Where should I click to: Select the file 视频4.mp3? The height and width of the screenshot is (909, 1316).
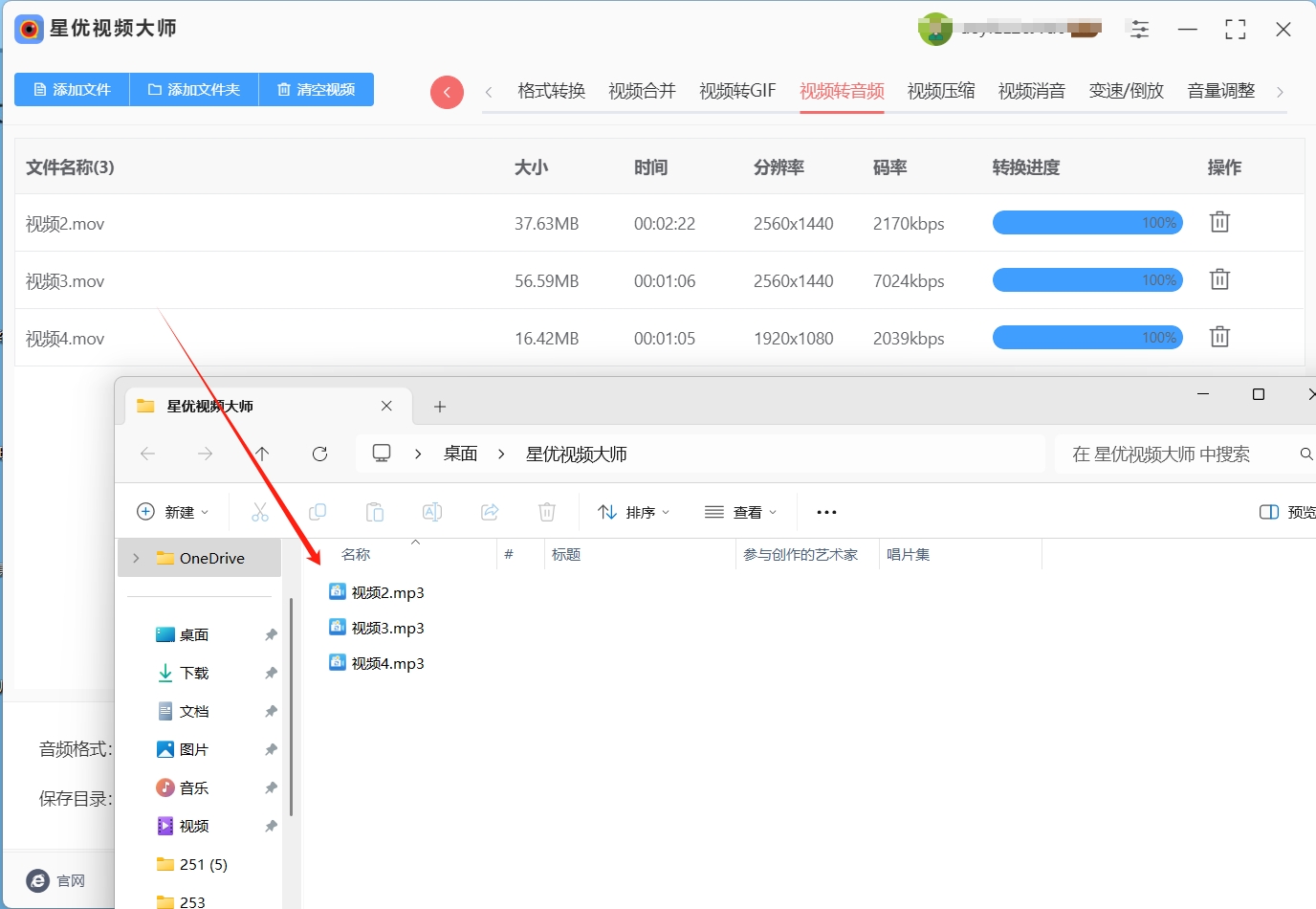click(377, 663)
